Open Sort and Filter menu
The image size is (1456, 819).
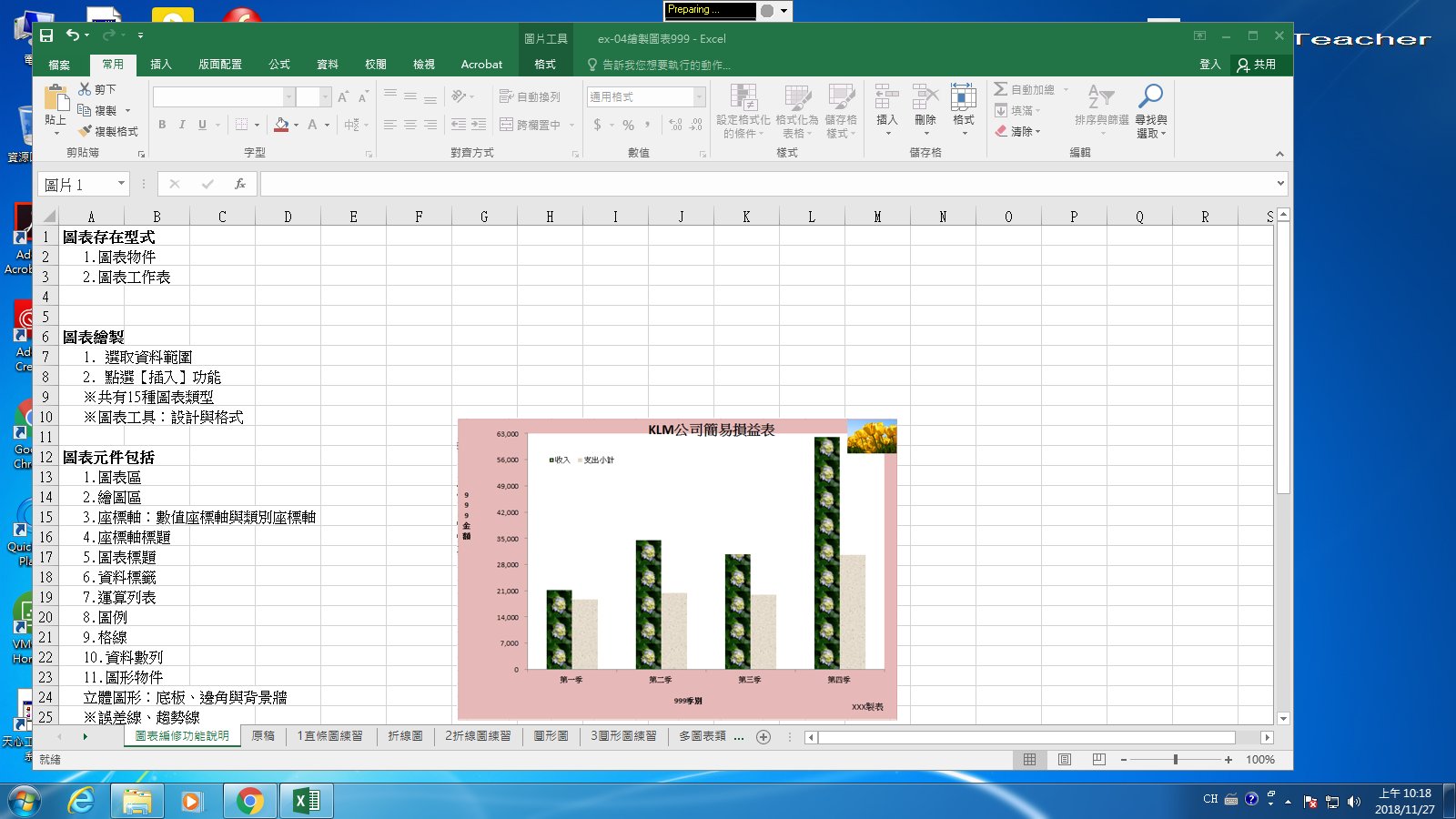click(x=1101, y=111)
